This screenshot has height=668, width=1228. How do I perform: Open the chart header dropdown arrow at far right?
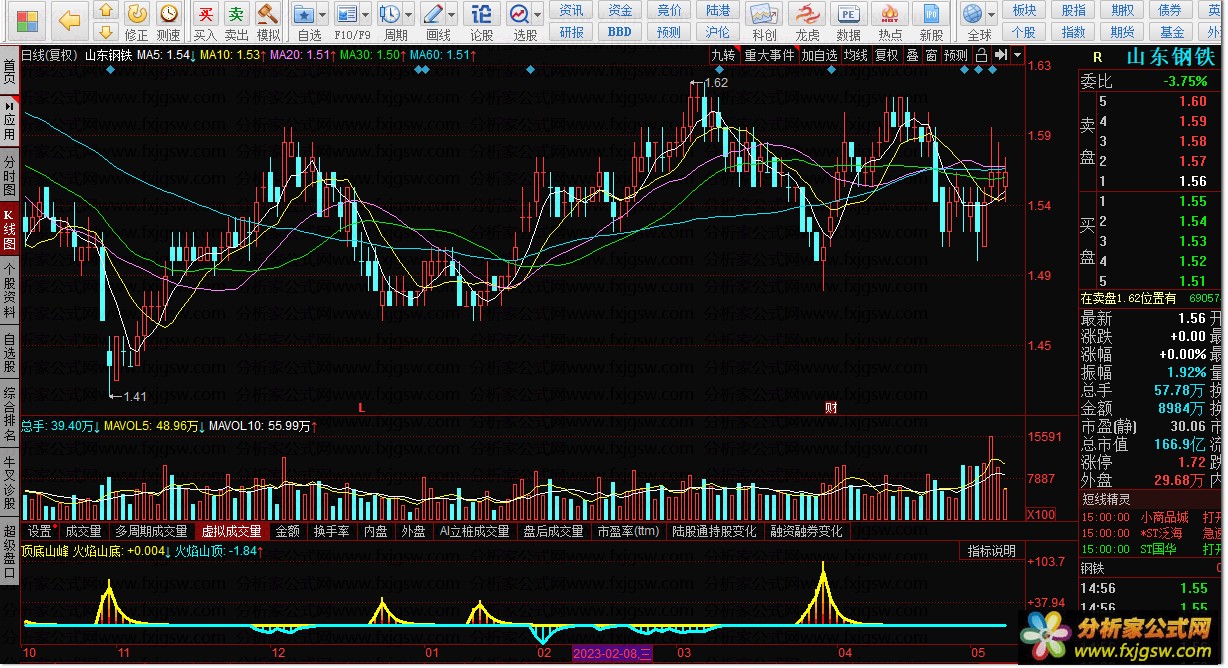tap(1017, 55)
